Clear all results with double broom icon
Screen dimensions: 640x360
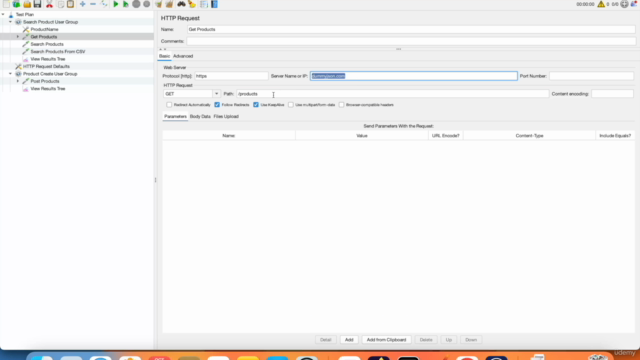point(169,4)
